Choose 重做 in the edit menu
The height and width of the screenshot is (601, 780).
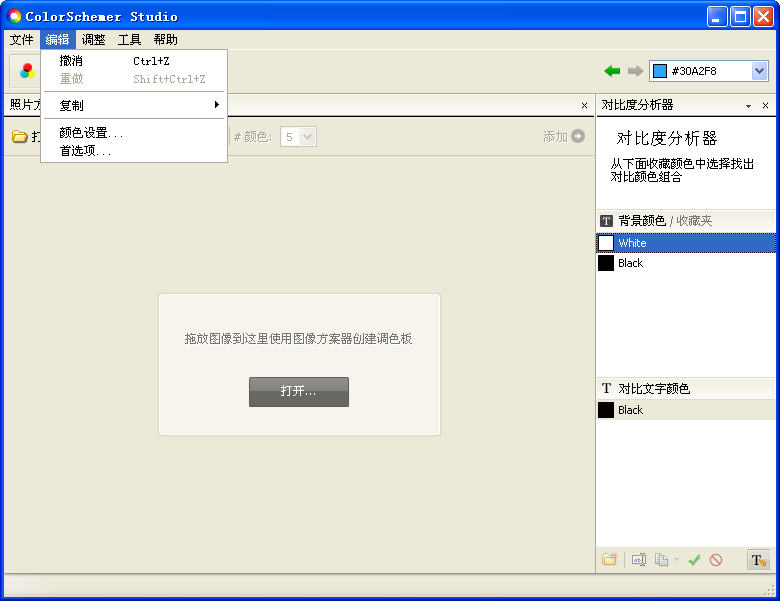tap(134, 79)
